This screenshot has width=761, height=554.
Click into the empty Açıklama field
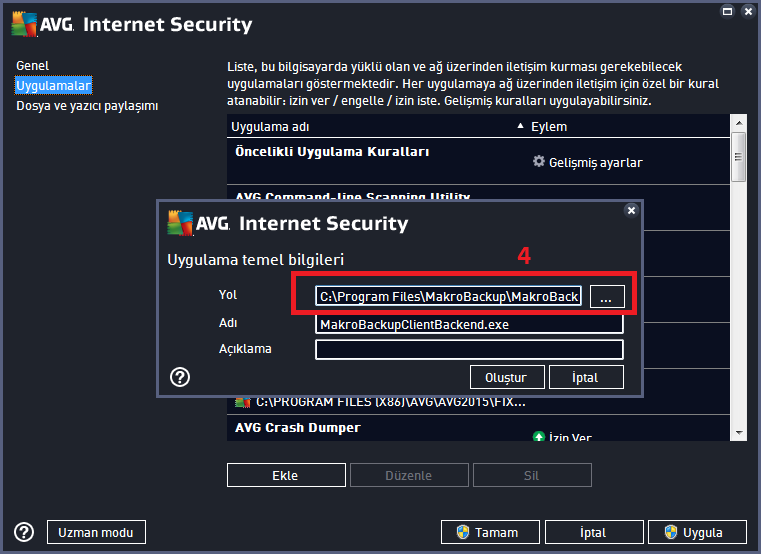[469, 350]
